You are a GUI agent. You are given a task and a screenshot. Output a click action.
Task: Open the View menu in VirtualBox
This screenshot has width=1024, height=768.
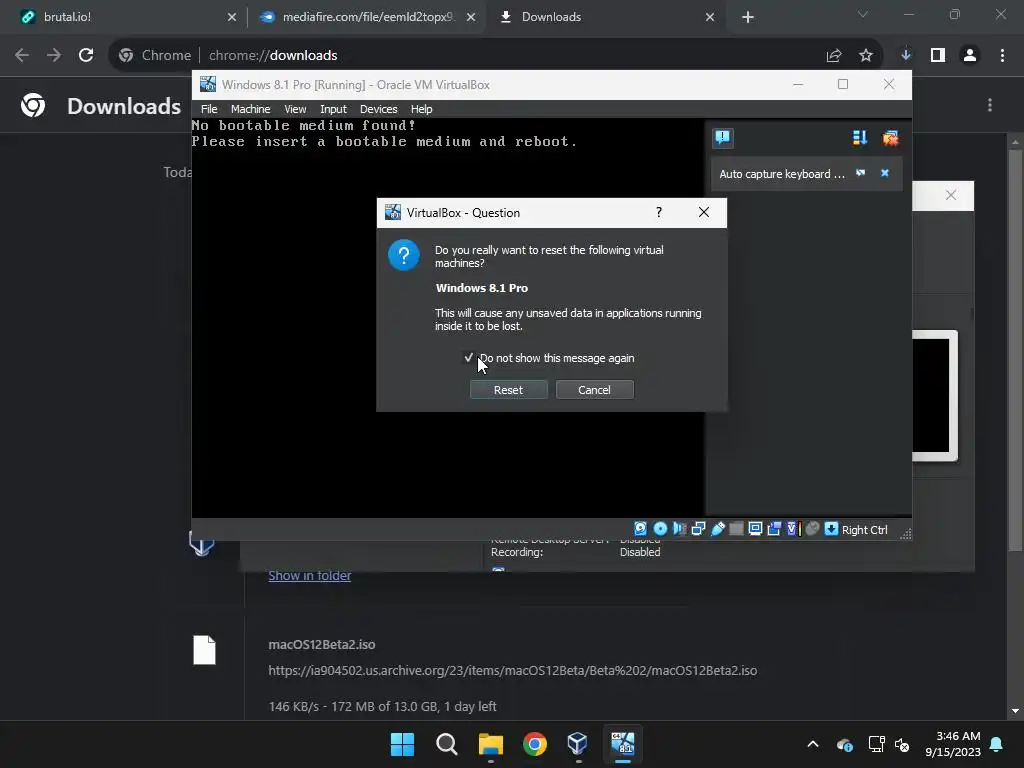click(x=295, y=109)
